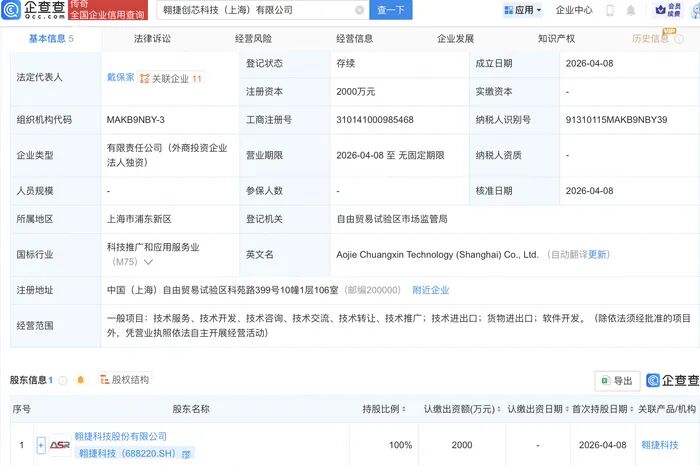
Task: Expand the shareholder row plus button
Action: tap(41, 445)
